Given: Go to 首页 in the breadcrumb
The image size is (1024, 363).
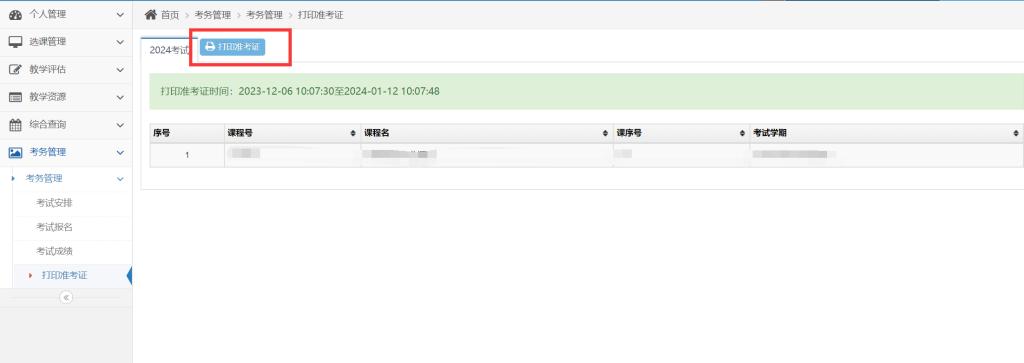Looking at the screenshot, I should (170, 15).
